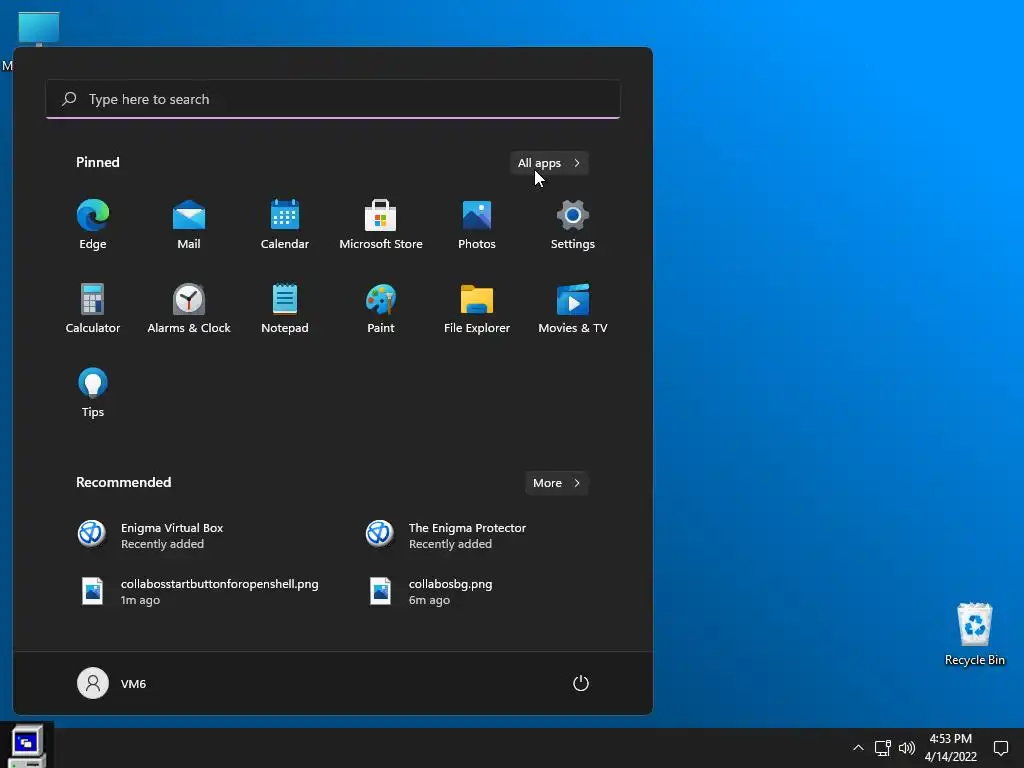Click the Start button on taskbar
The height and width of the screenshot is (768, 1024).
point(27,747)
